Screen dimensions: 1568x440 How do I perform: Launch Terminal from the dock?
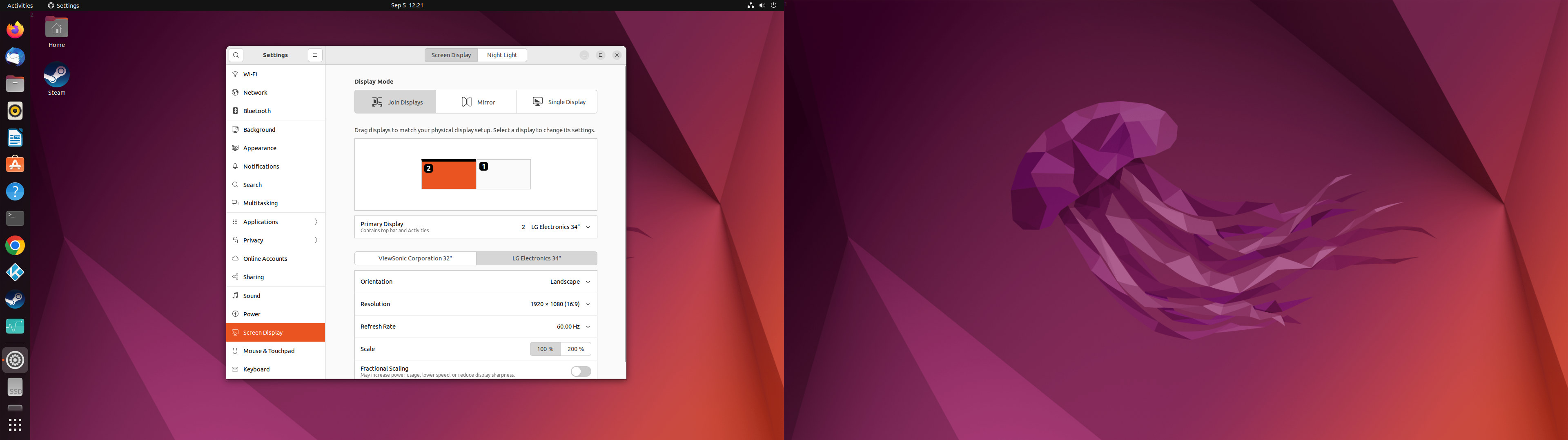coord(15,218)
